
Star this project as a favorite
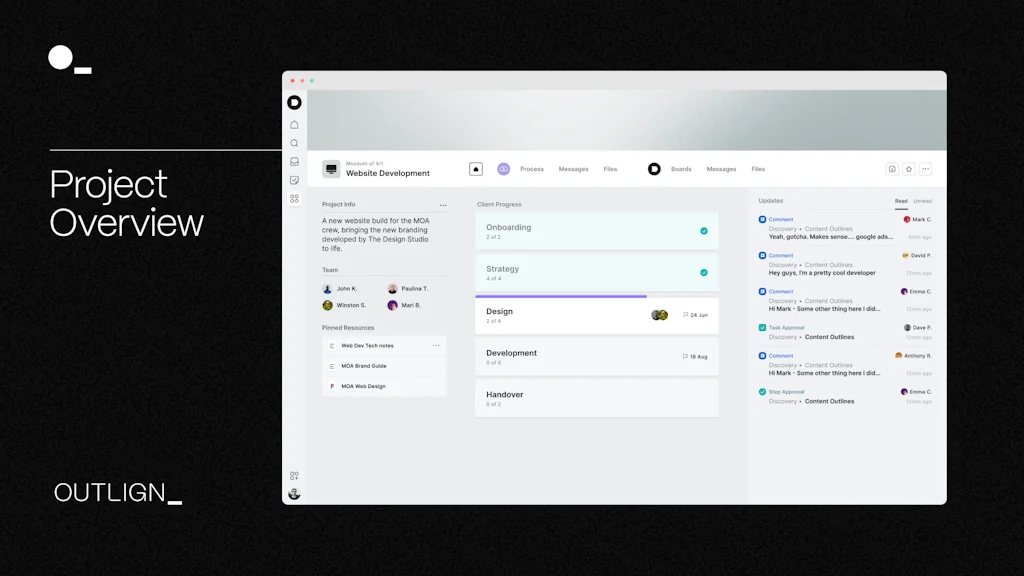click(909, 169)
